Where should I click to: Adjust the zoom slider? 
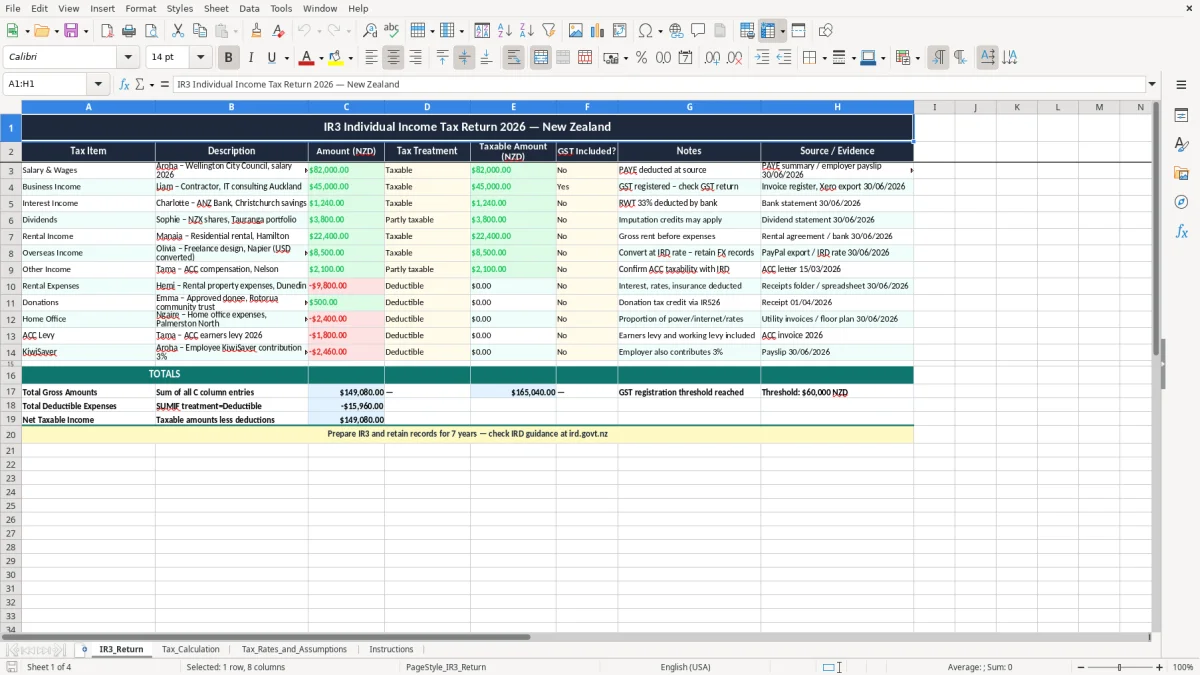point(1120,667)
